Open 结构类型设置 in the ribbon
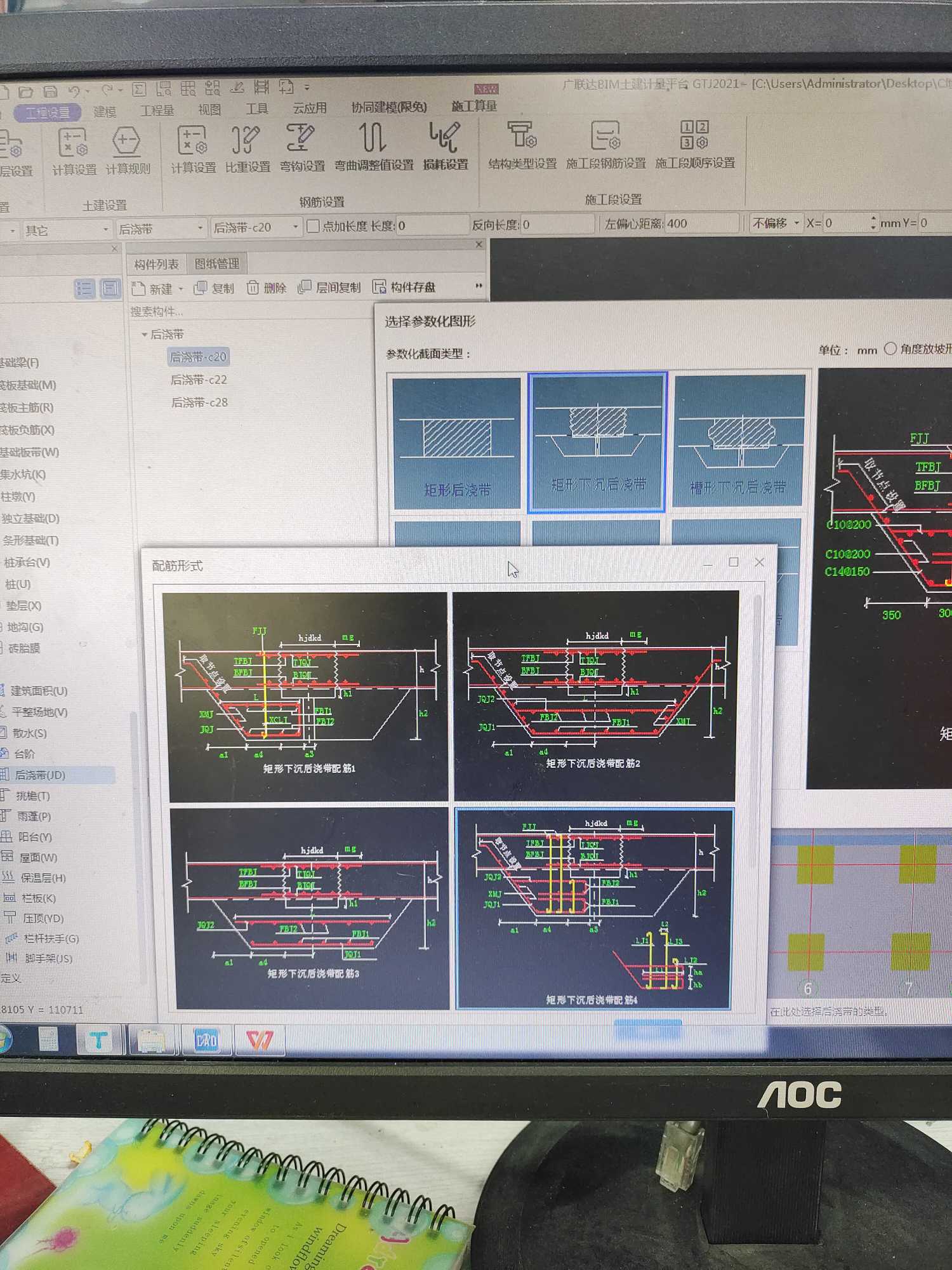This screenshot has height=1270, width=952. tap(522, 145)
